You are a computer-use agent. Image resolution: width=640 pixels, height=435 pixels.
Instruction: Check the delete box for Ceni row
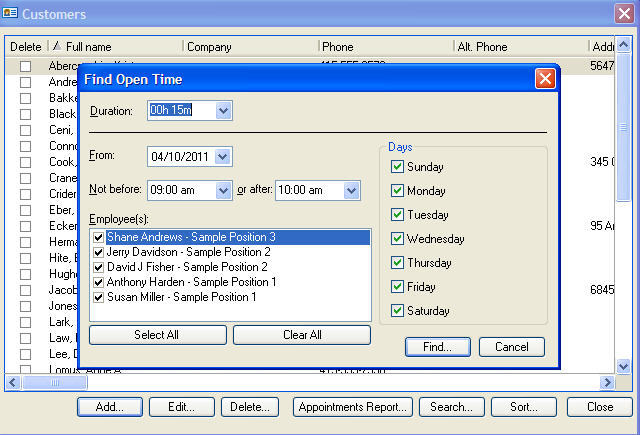point(26,130)
